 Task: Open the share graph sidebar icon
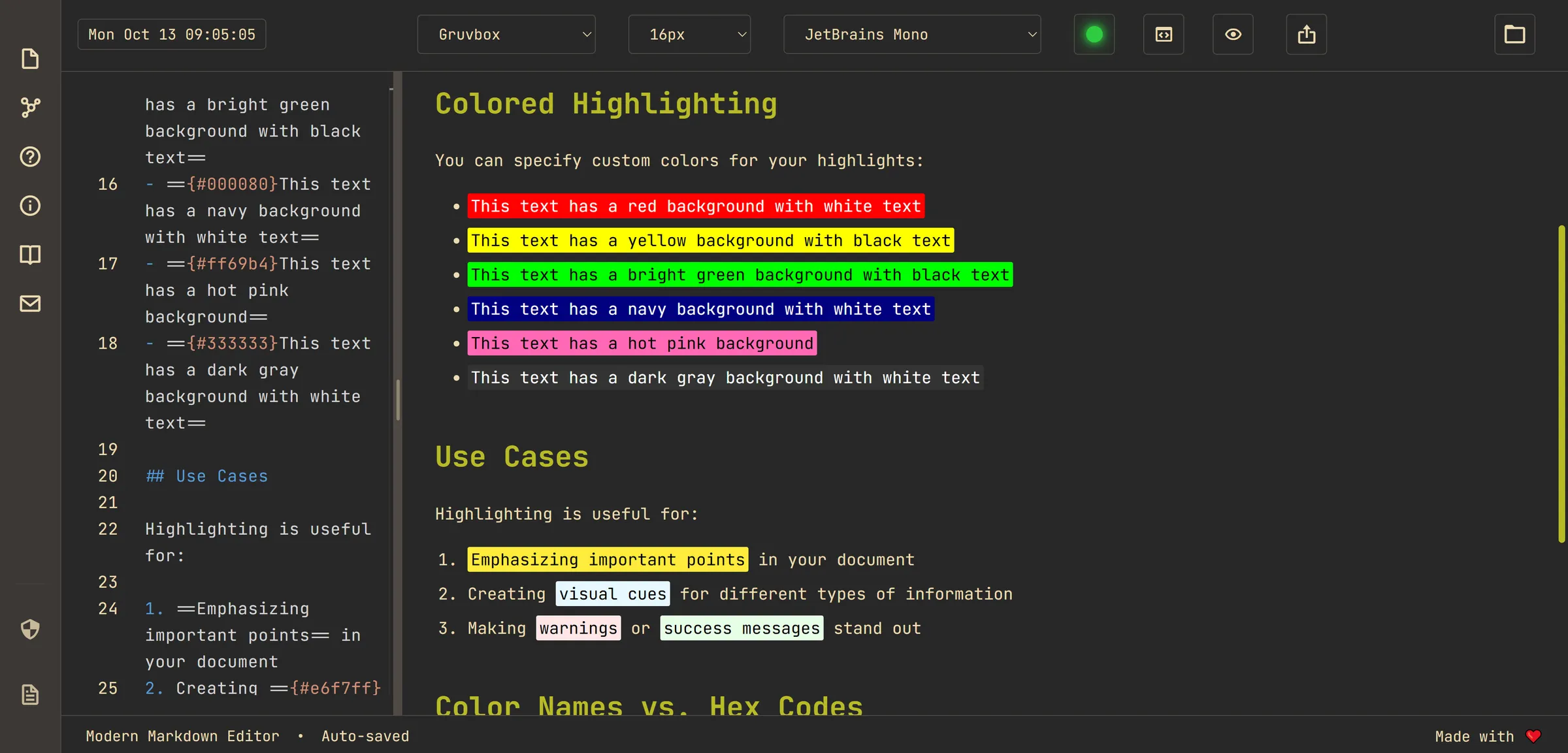[x=30, y=107]
